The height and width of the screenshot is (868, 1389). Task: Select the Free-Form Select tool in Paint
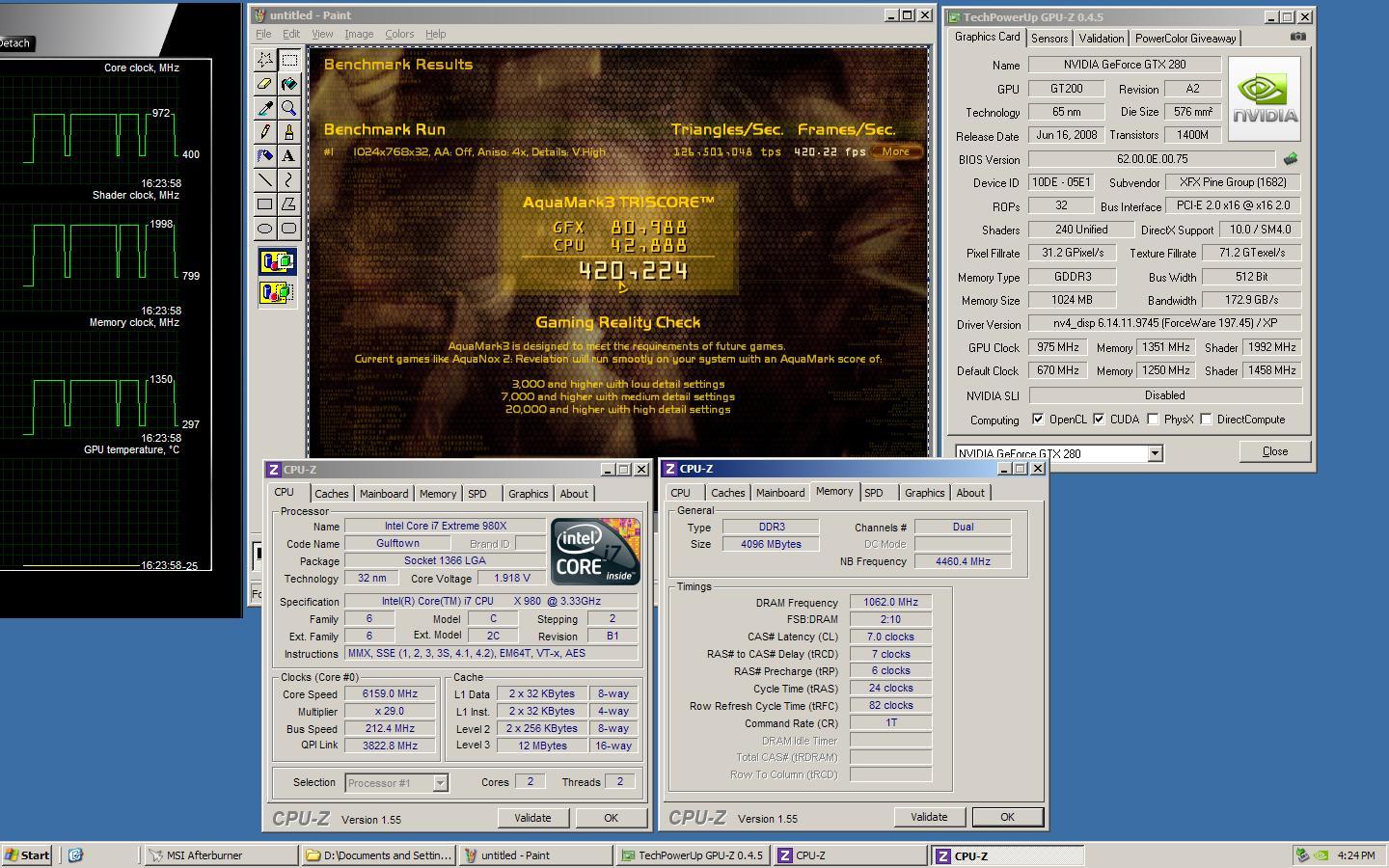pyautogui.click(x=264, y=60)
